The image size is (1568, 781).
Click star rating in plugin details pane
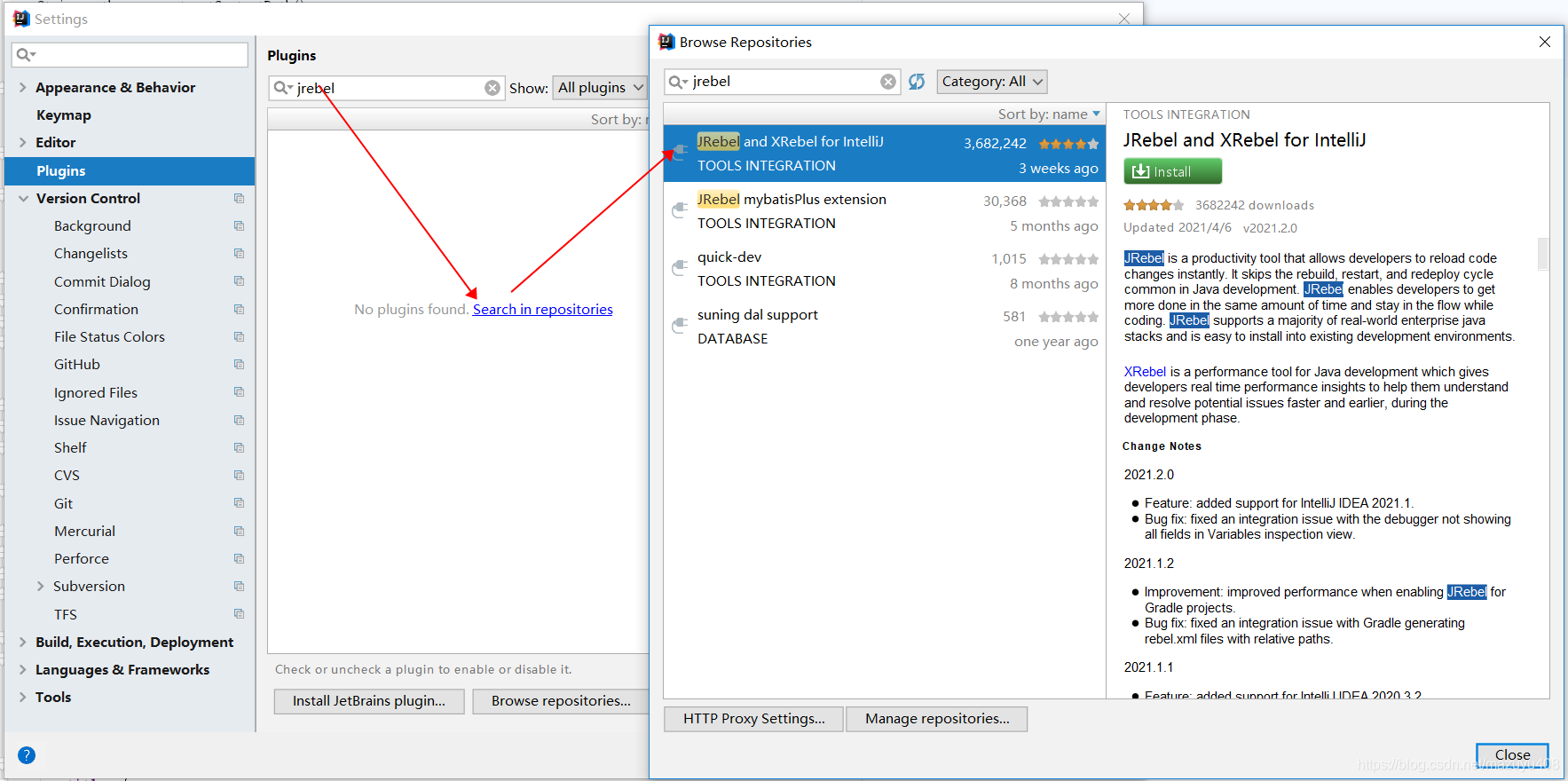coord(1154,205)
